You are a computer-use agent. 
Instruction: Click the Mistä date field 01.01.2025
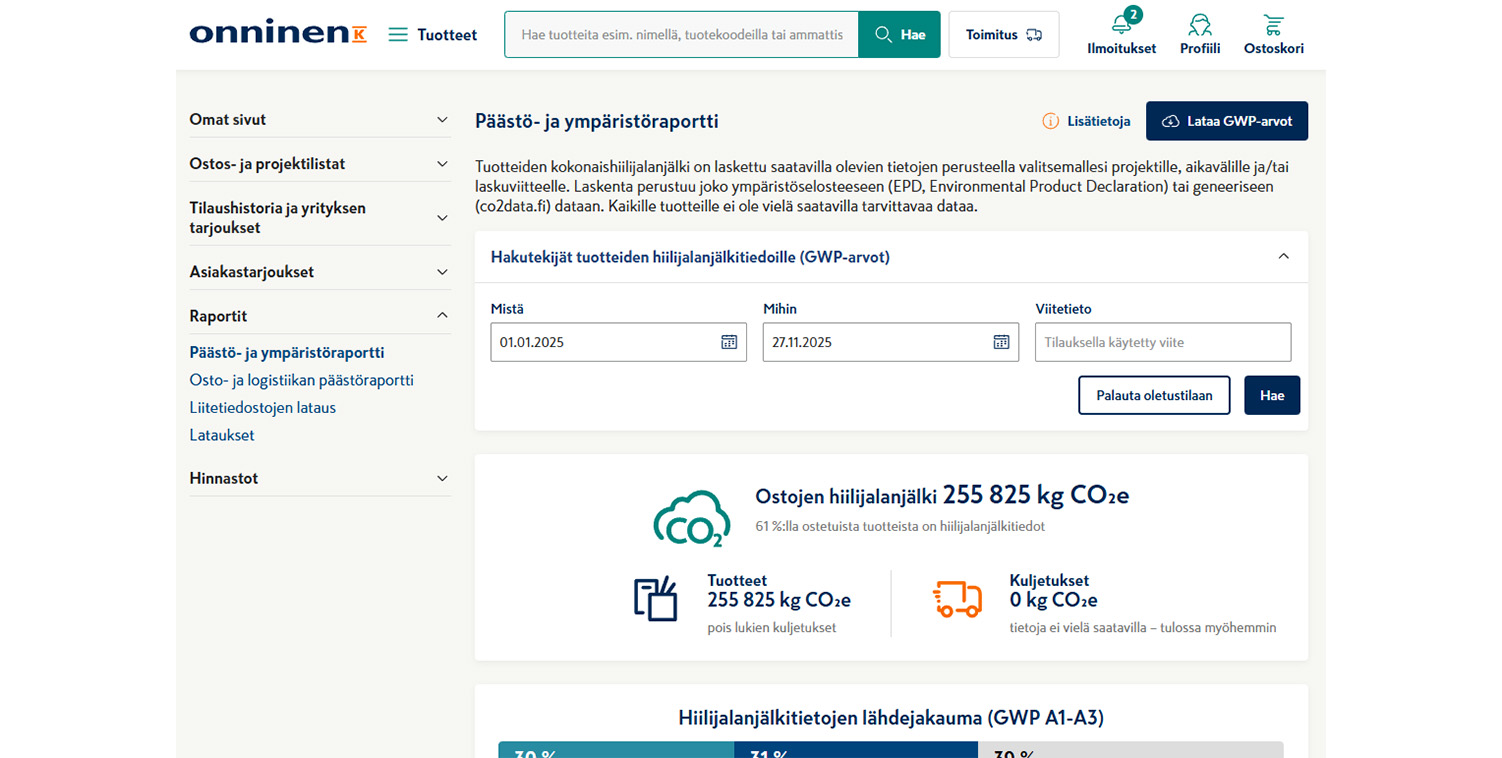pyautogui.click(x=619, y=342)
